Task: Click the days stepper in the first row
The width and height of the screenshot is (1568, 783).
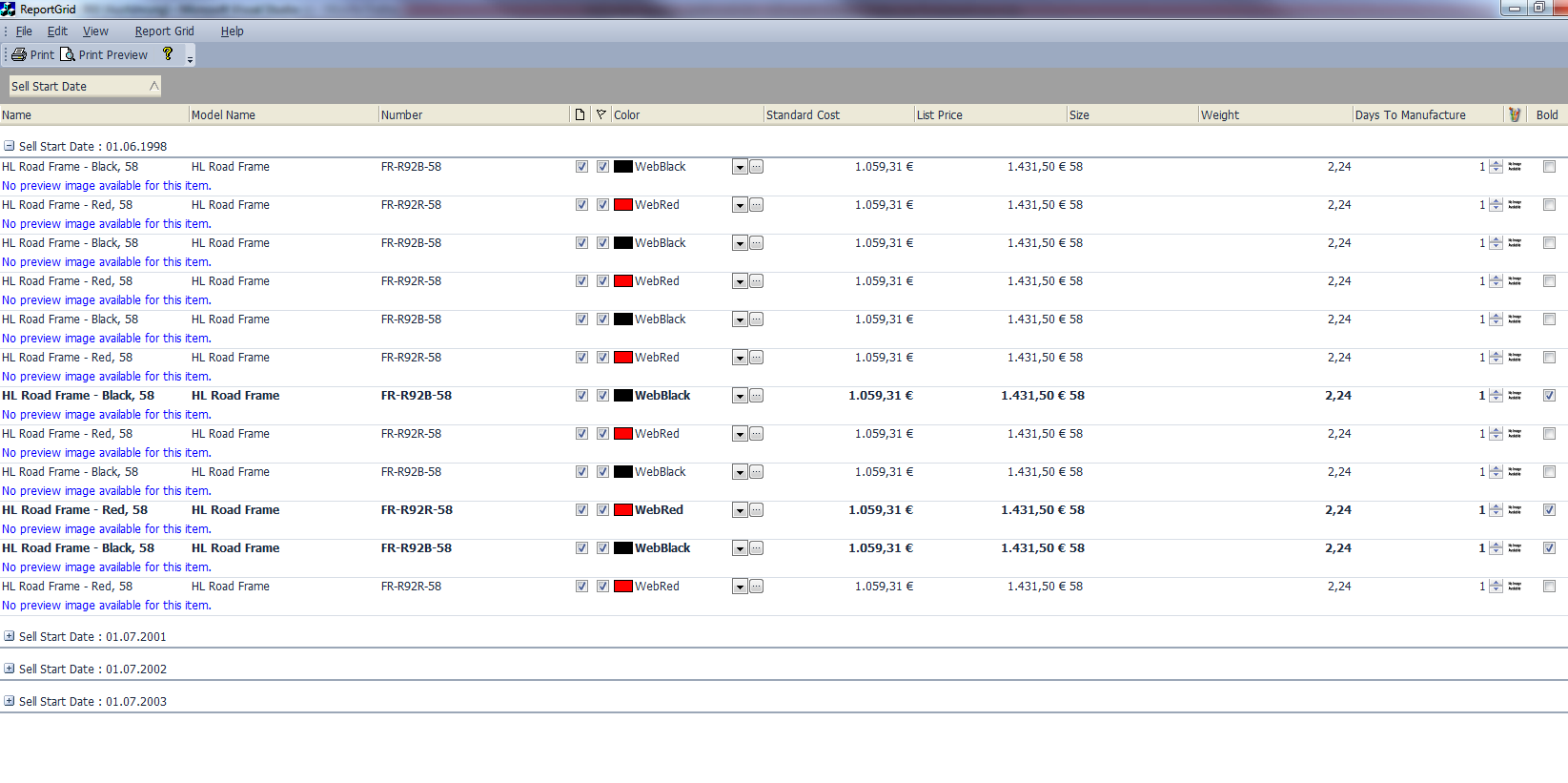Action: point(1496,167)
